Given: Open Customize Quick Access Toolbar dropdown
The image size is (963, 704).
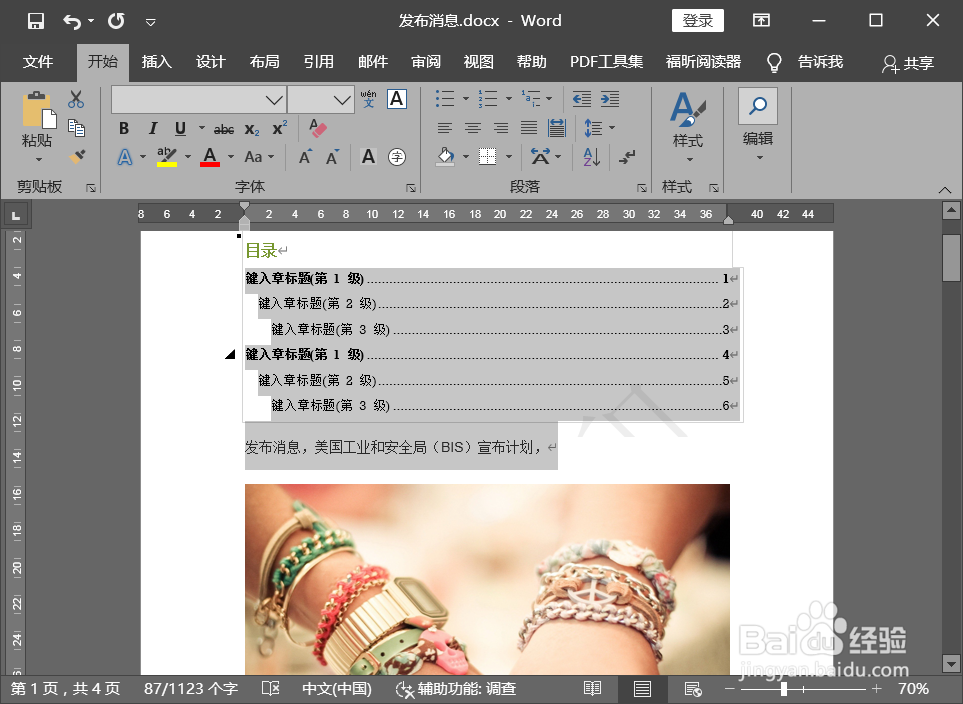Looking at the screenshot, I should click(x=150, y=23).
